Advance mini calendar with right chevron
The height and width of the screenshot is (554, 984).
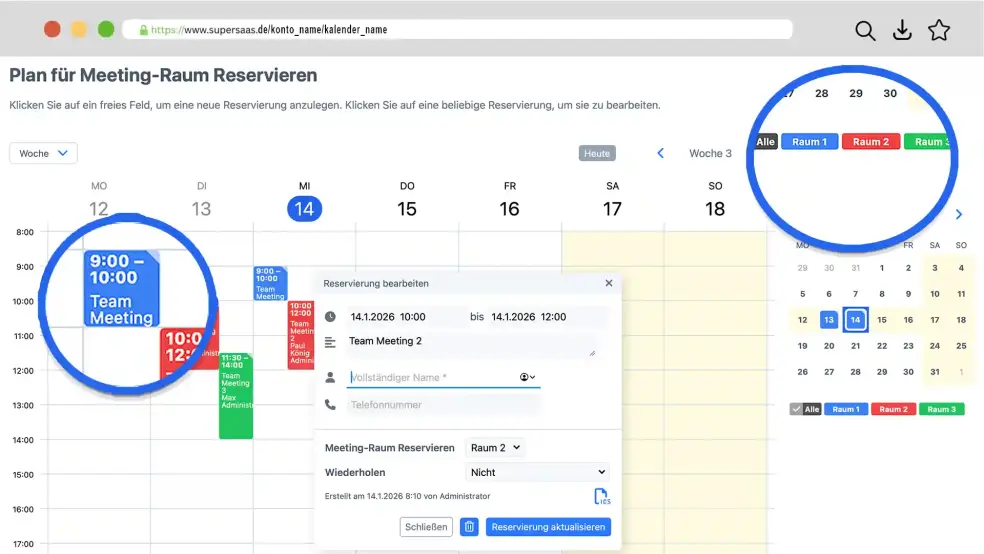[959, 215]
